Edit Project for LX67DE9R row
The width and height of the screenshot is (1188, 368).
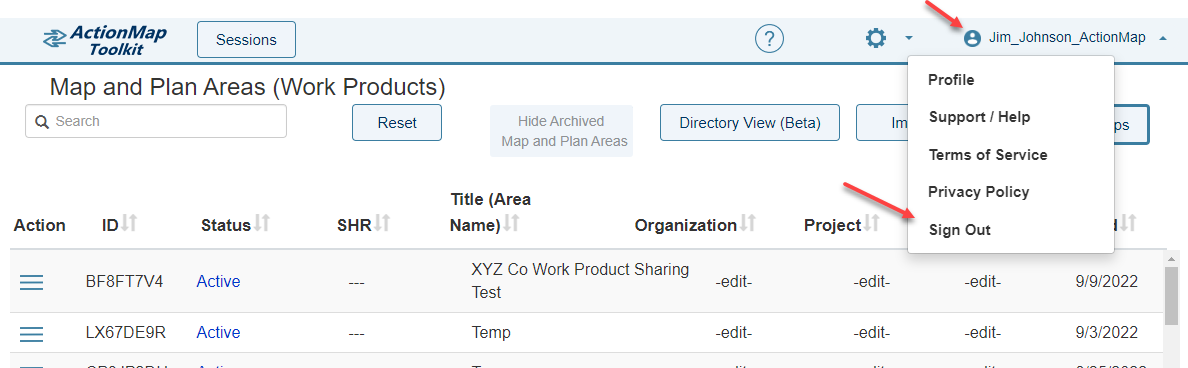[871, 333]
